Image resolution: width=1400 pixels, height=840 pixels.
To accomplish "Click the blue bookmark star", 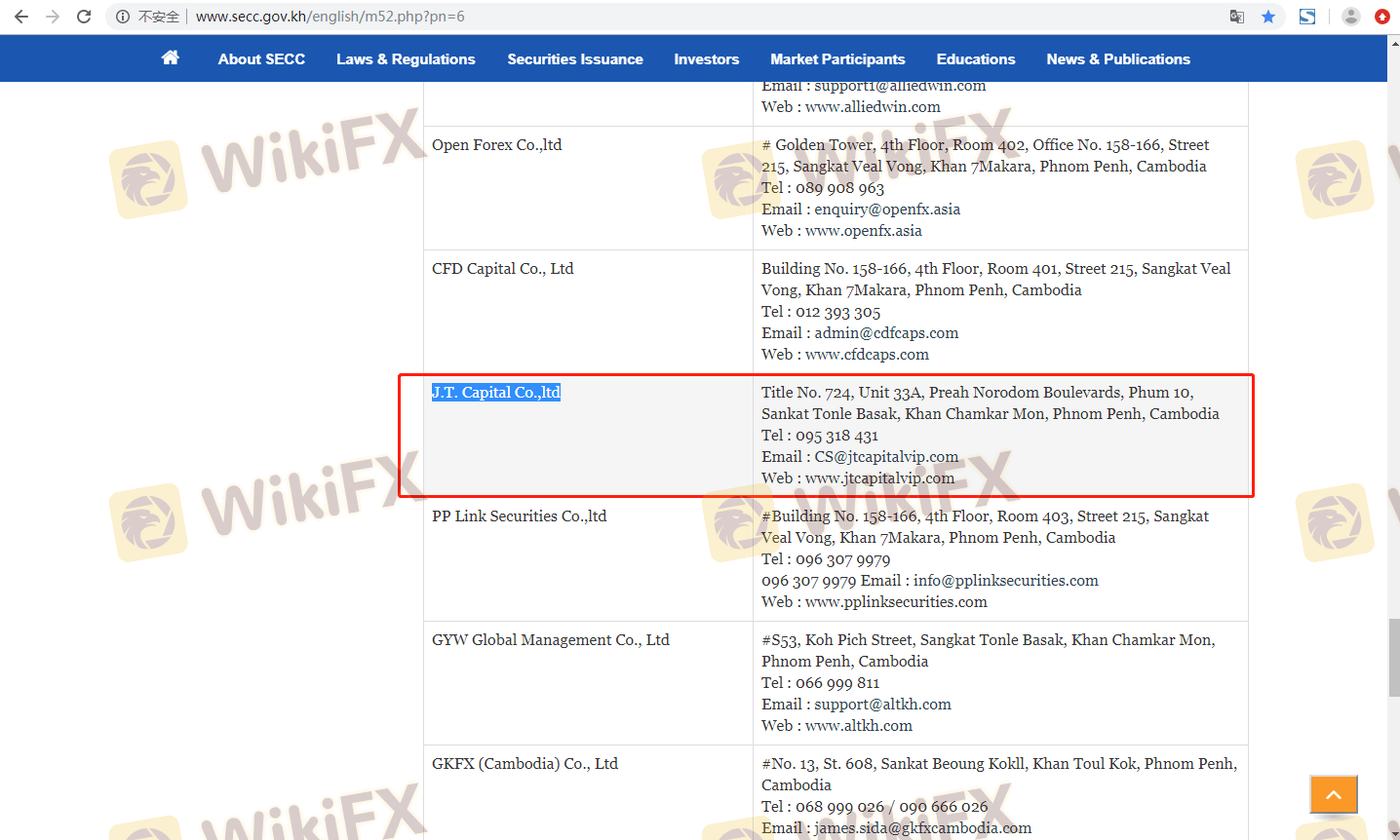I will pyautogui.click(x=1267, y=17).
